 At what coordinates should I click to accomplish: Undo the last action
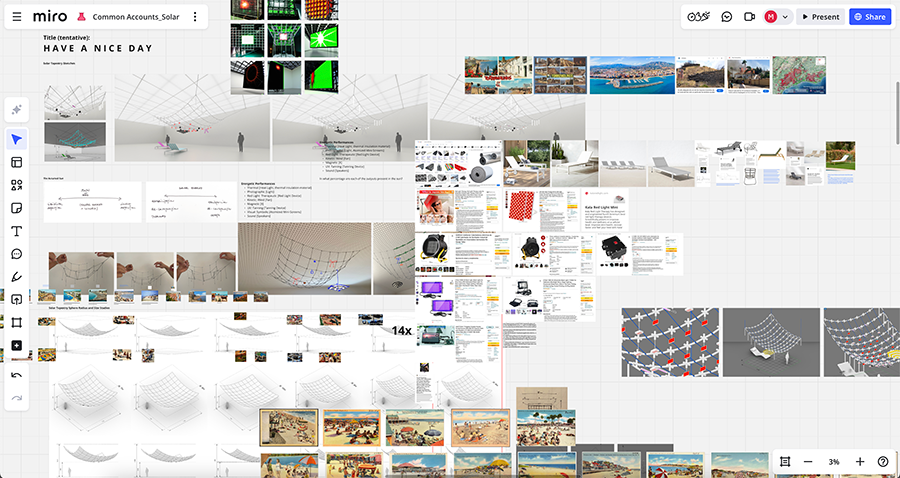tap(17, 375)
